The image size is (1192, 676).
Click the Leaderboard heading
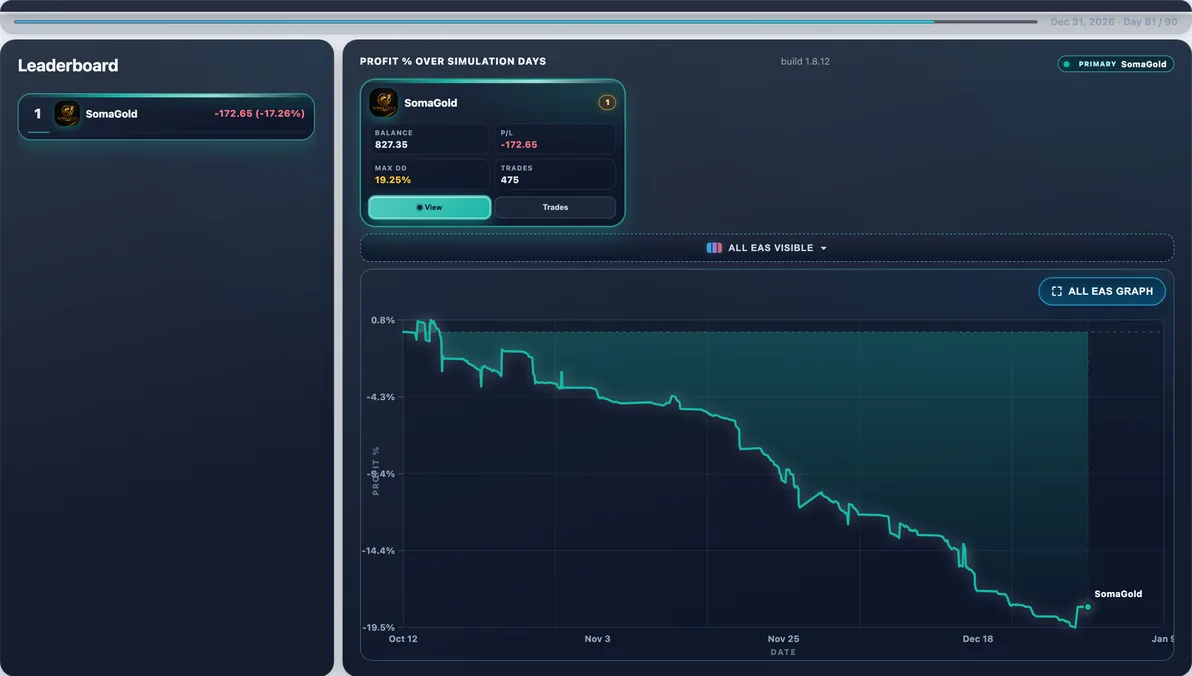(x=68, y=65)
